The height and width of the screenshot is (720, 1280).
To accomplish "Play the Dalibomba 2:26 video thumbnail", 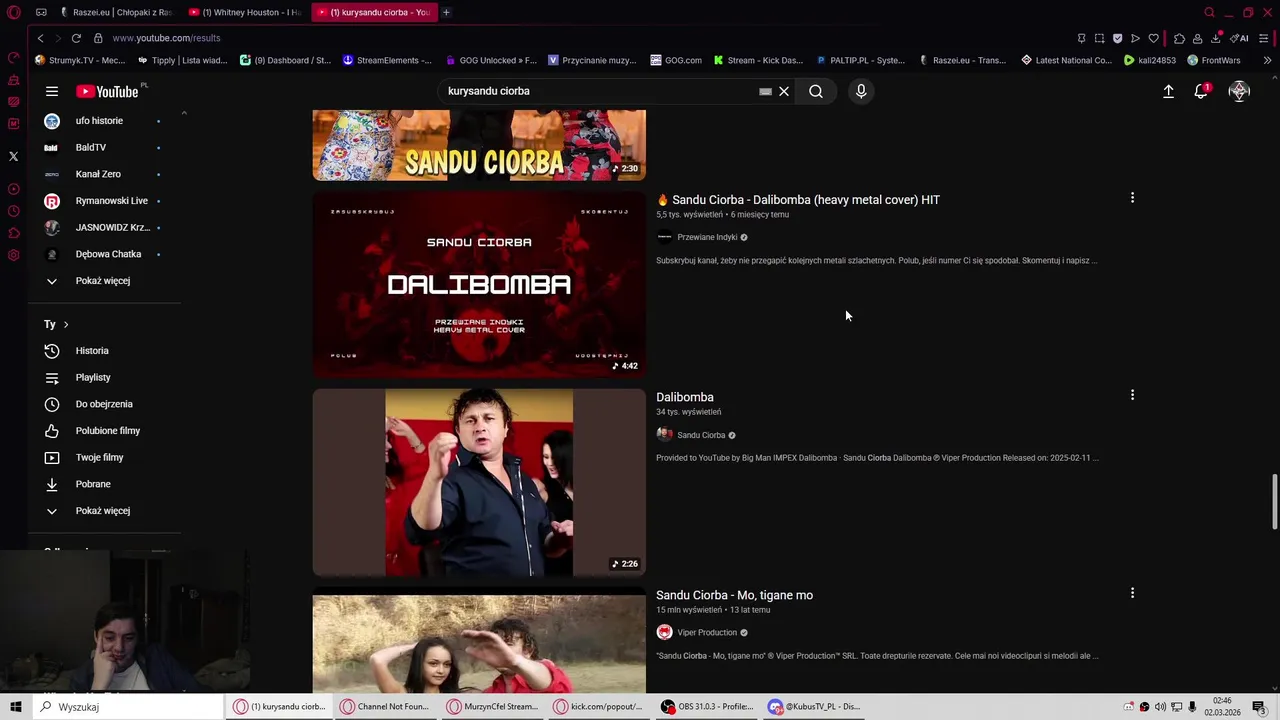I will [479, 482].
